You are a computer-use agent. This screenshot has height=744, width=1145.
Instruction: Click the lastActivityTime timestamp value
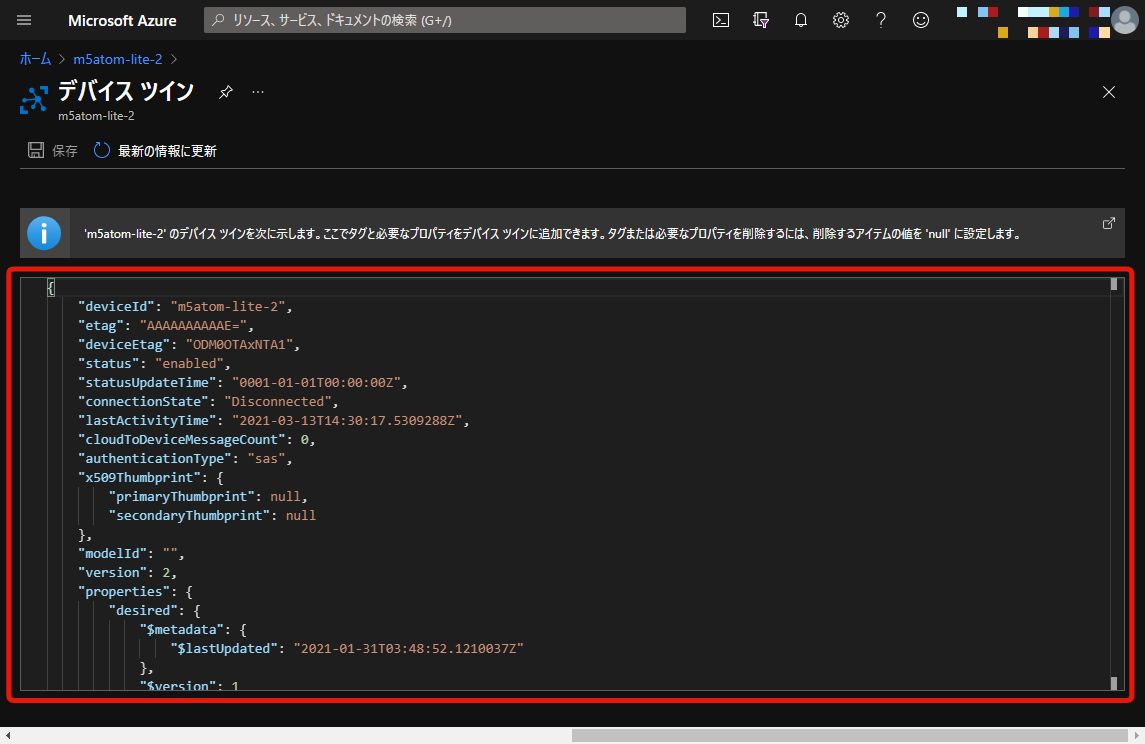point(347,421)
